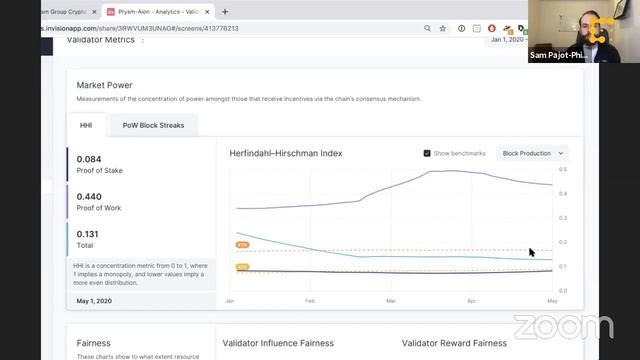Viewport: 640px width, 360px height.
Task: Close the Group Crypto browser tab
Action: coord(94,12)
